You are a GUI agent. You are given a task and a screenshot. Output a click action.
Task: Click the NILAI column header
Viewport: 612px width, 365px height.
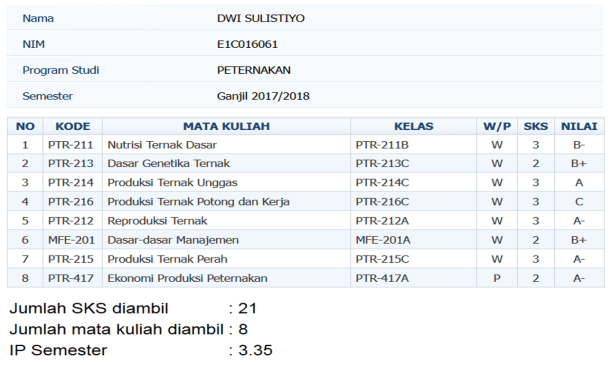point(579,126)
